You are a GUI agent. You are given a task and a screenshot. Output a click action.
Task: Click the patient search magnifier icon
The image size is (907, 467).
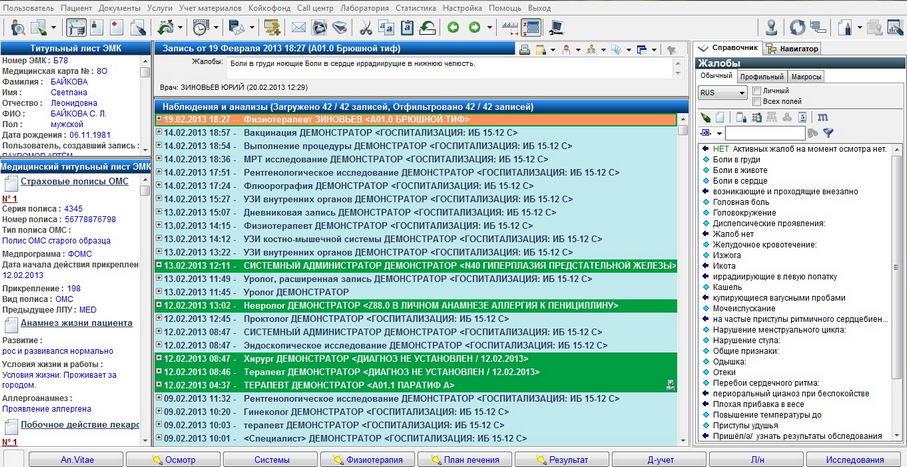coord(17,27)
